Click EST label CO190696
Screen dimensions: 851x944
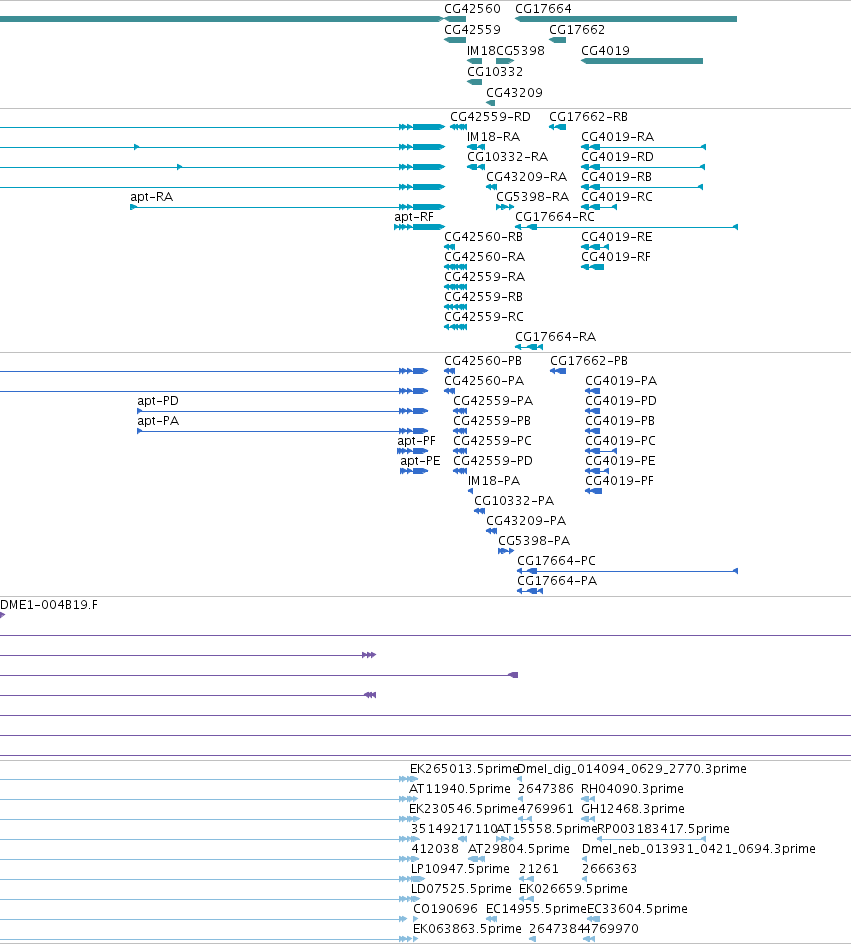(445, 909)
